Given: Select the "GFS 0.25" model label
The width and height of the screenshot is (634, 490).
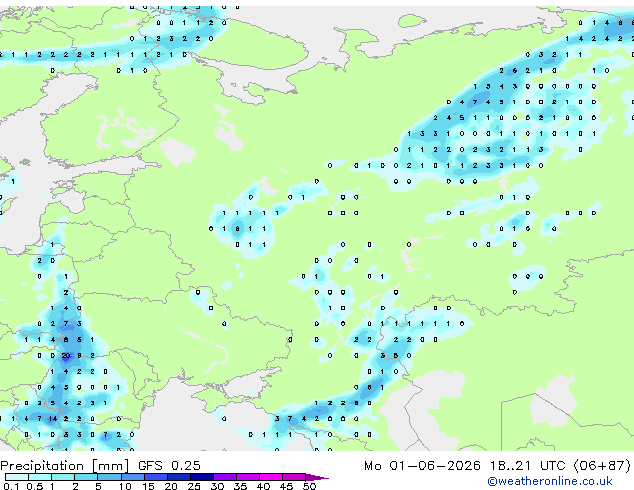Looking at the screenshot, I should [169, 466].
